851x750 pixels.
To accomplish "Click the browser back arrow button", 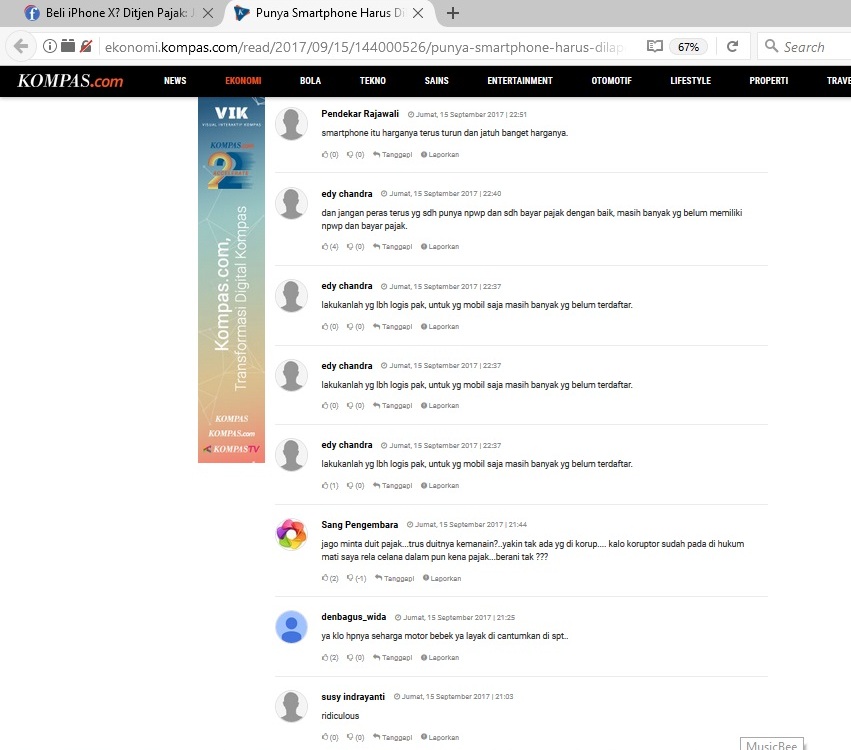I will (21, 47).
